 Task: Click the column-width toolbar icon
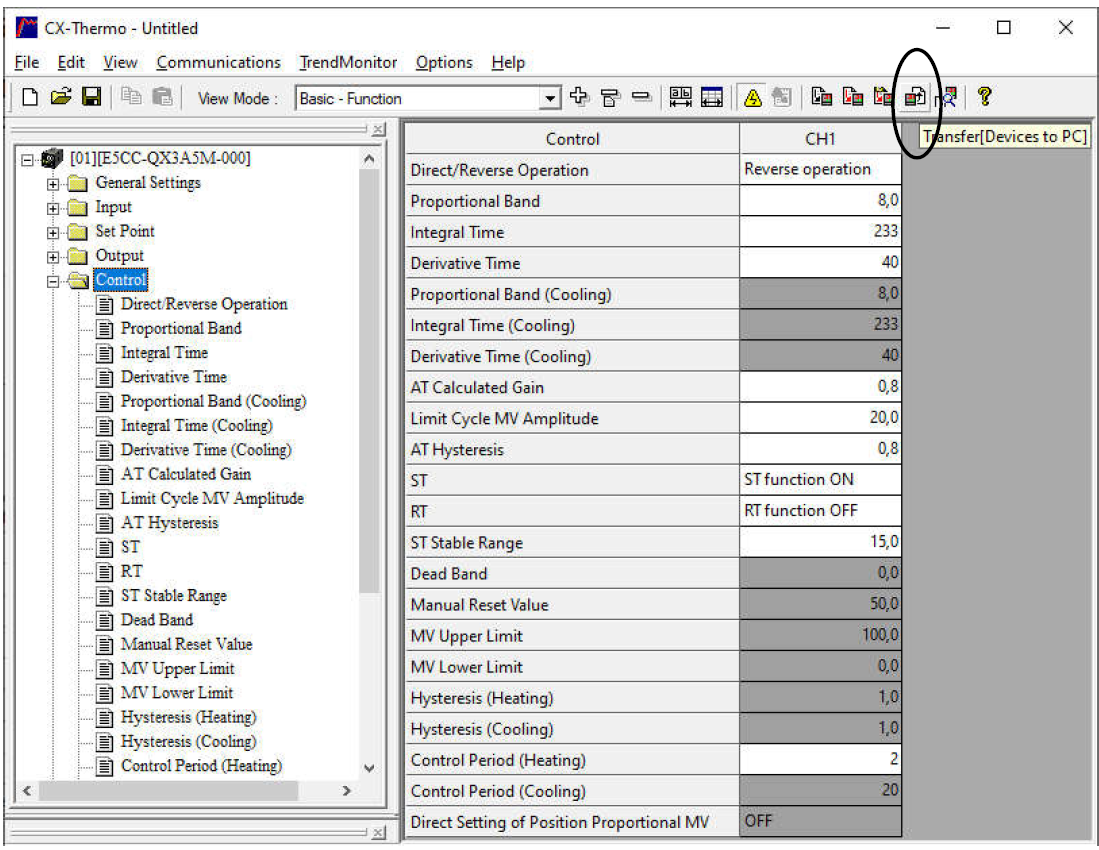click(x=681, y=97)
